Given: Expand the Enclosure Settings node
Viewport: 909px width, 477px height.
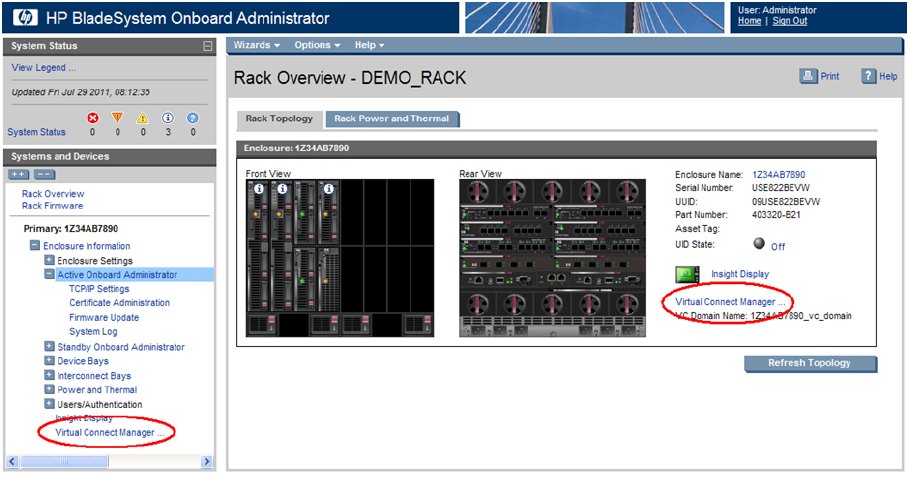Looking at the screenshot, I should pos(49,260).
